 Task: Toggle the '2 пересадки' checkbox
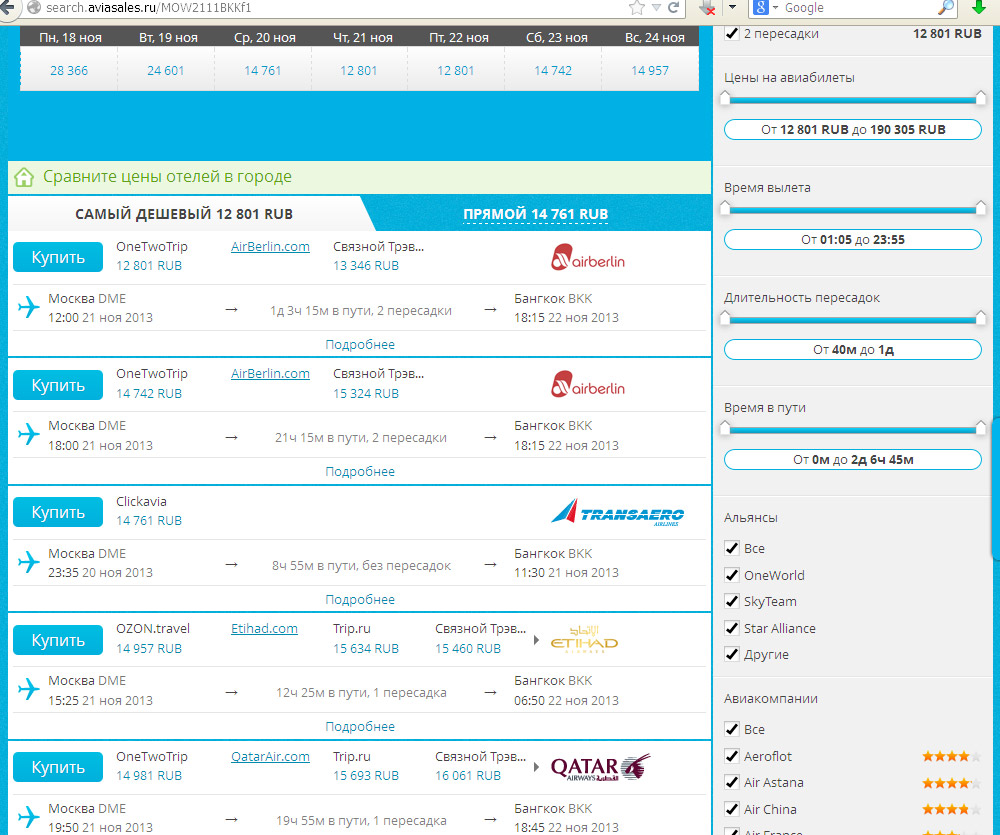(732, 34)
